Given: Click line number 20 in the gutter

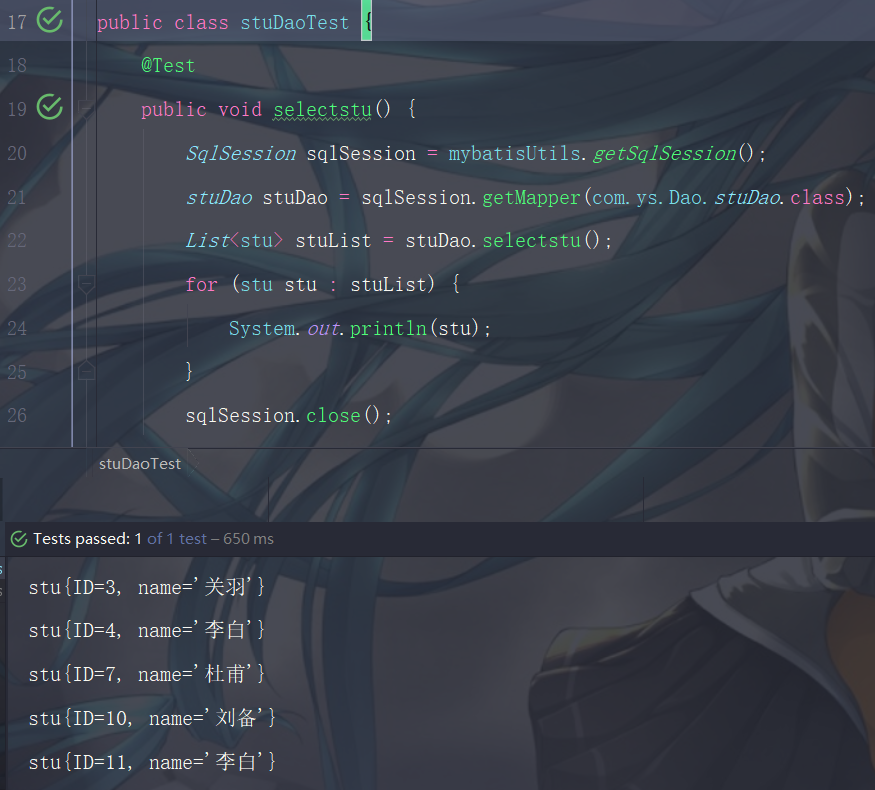Looking at the screenshot, I should (17, 153).
